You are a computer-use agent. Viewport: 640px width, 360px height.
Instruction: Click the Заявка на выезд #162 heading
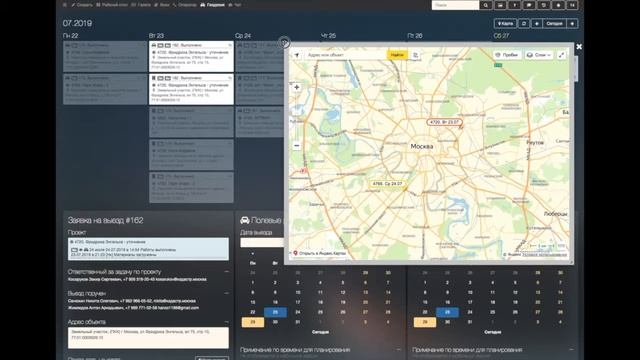click(x=105, y=220)
